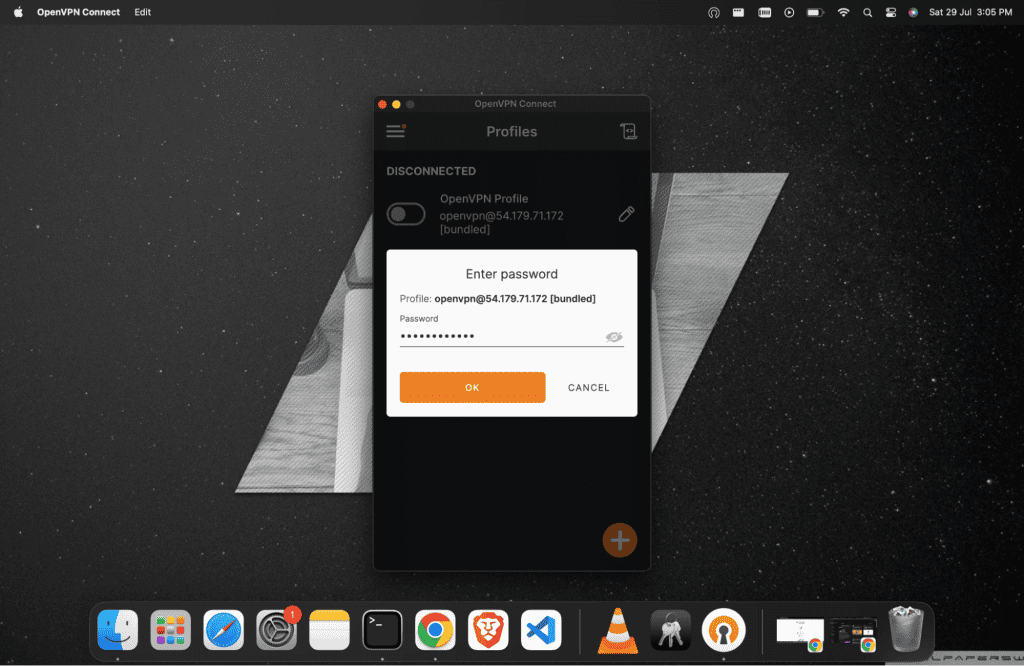Open Launchpad from the dock
Image resolution: width=1024 pixels, height=666 pixels.
point(170,630)
